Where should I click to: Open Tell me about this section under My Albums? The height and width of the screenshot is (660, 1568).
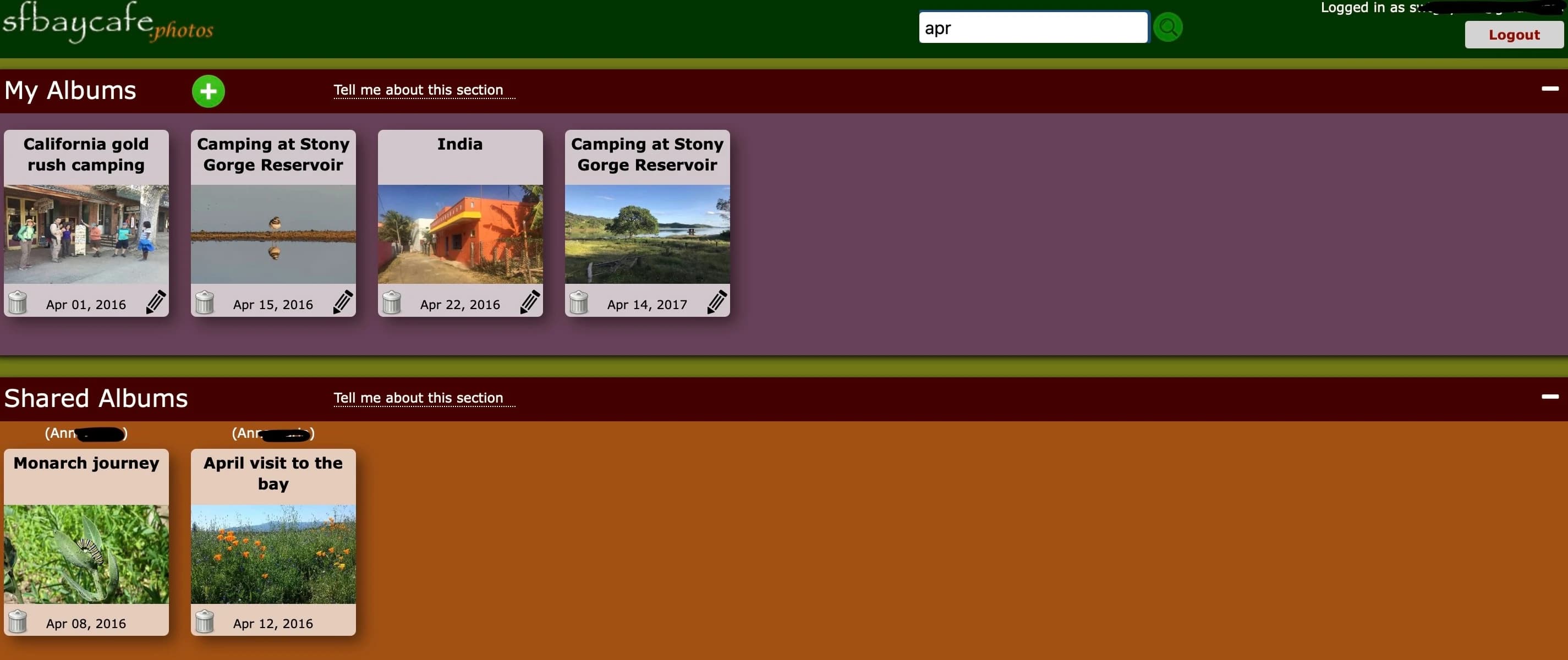tap(424, 90)
